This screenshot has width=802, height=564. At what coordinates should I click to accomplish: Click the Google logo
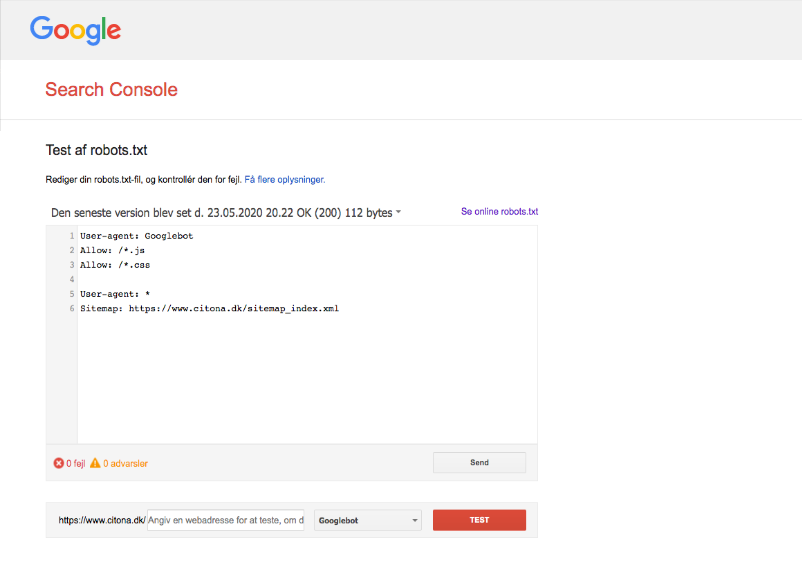tap(75, 30)
